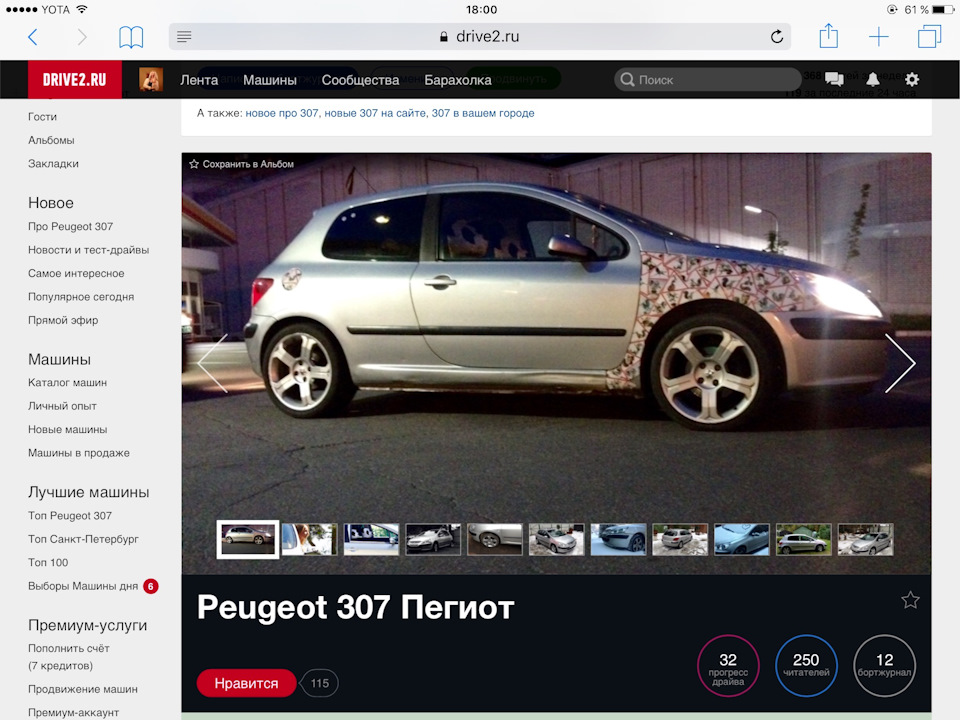Open the user avatar profile picture

click(x=151, y=80)
